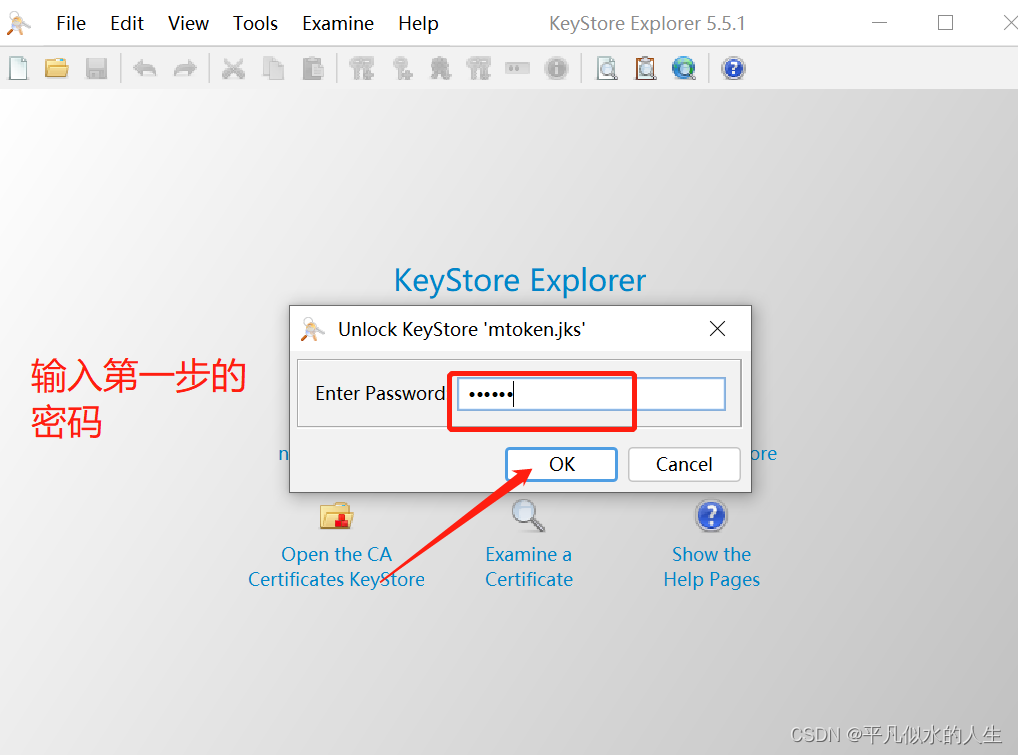Open Help via the question mark toolbar icon

tap(733, 68)
